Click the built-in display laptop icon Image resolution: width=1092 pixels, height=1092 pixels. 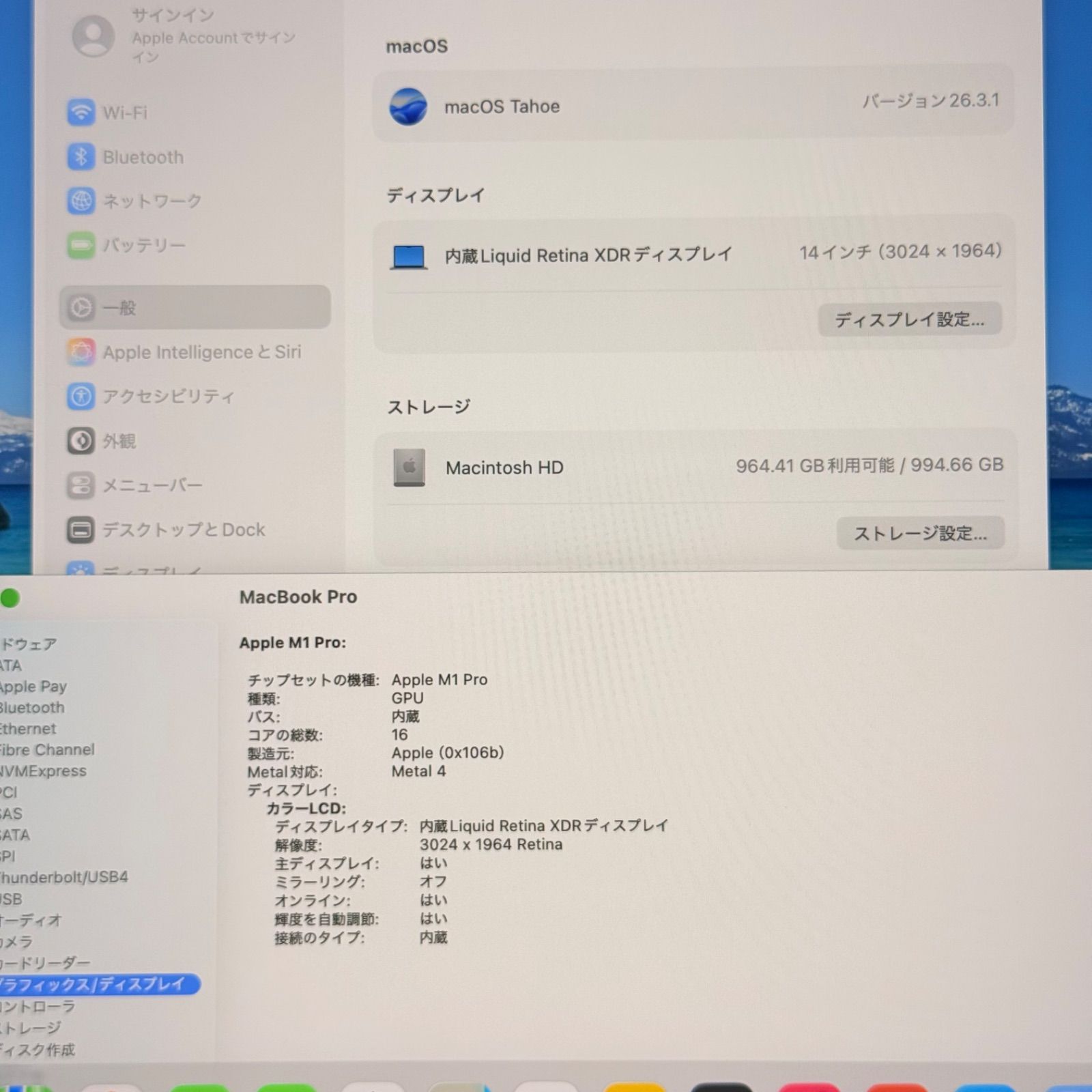(x=409, y=257)
